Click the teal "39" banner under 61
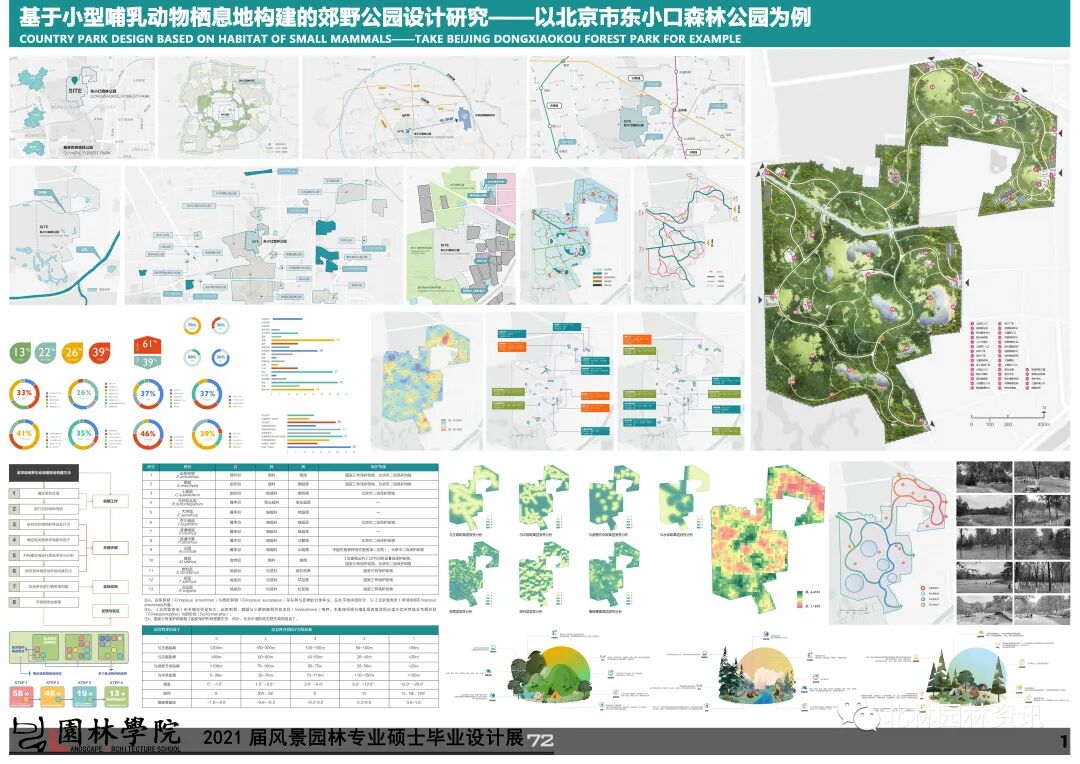Image resolution: width=1080 pixels, height=764 pixels. coord(147,362)
